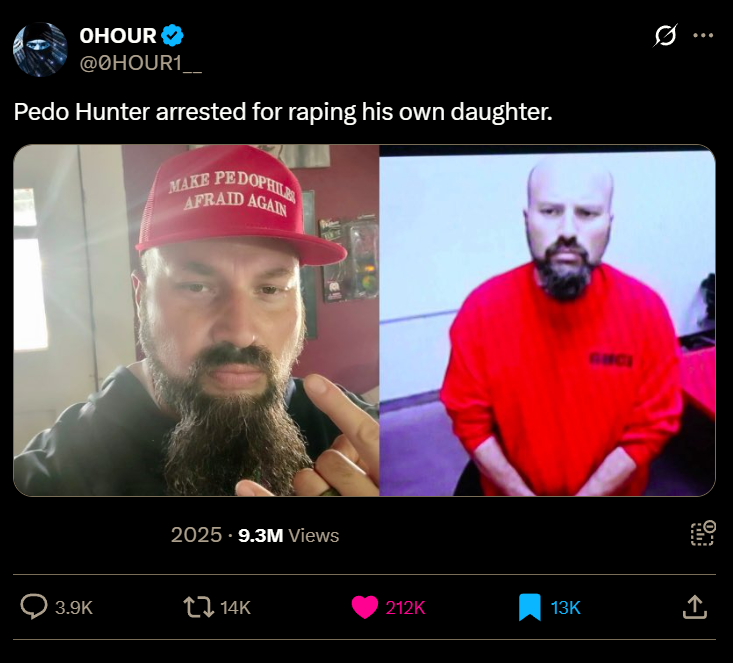Click the repost arrows icon
Screen dimensions: 733x663
tap(199, 607)
